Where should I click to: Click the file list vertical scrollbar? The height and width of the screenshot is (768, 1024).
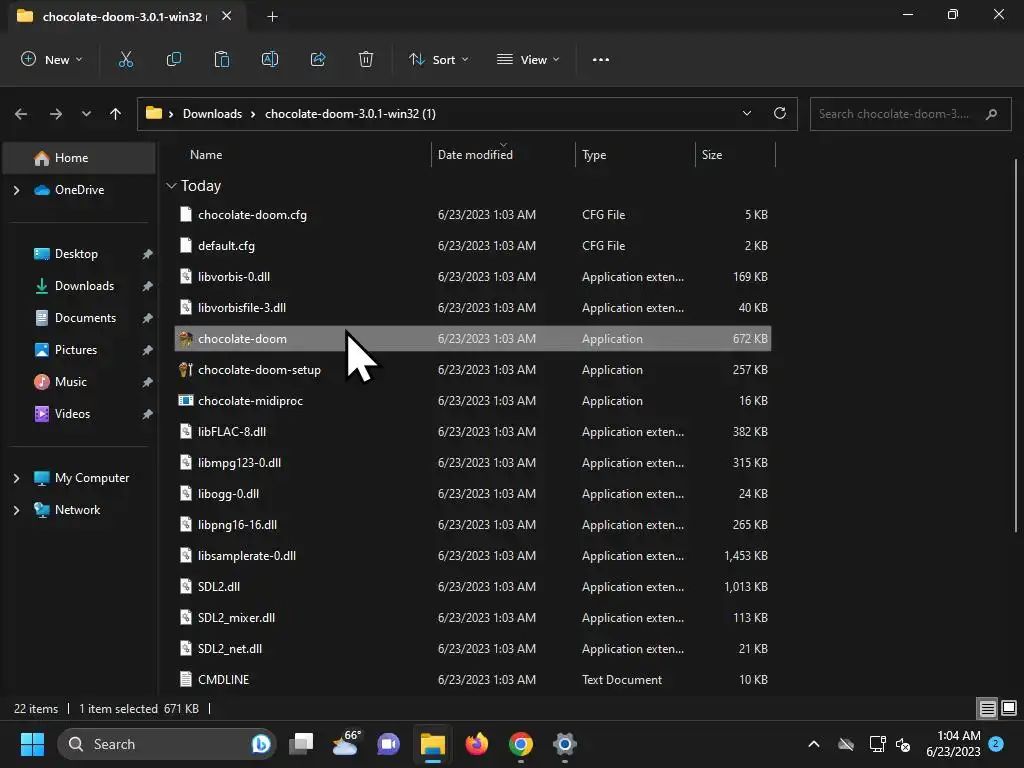1016,346
